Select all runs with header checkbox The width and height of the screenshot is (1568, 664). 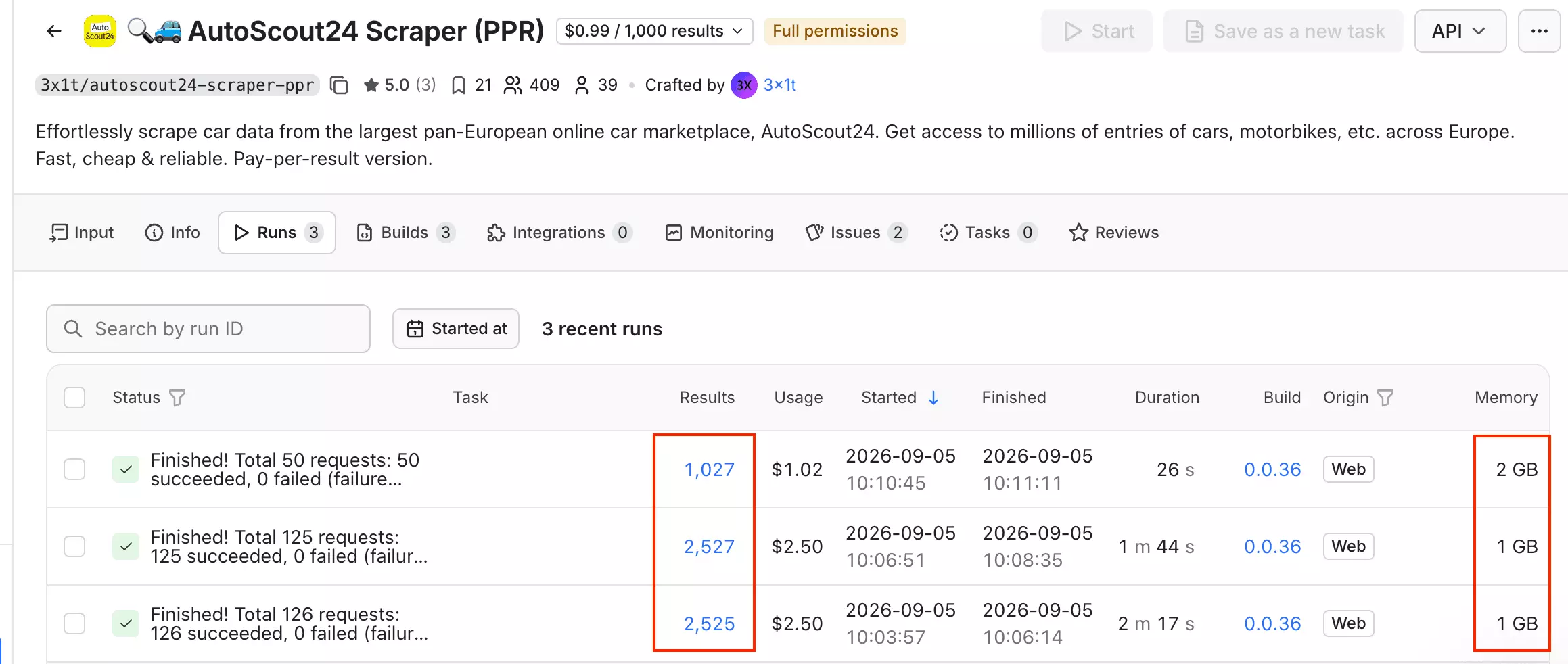click(x=74, y=398)
